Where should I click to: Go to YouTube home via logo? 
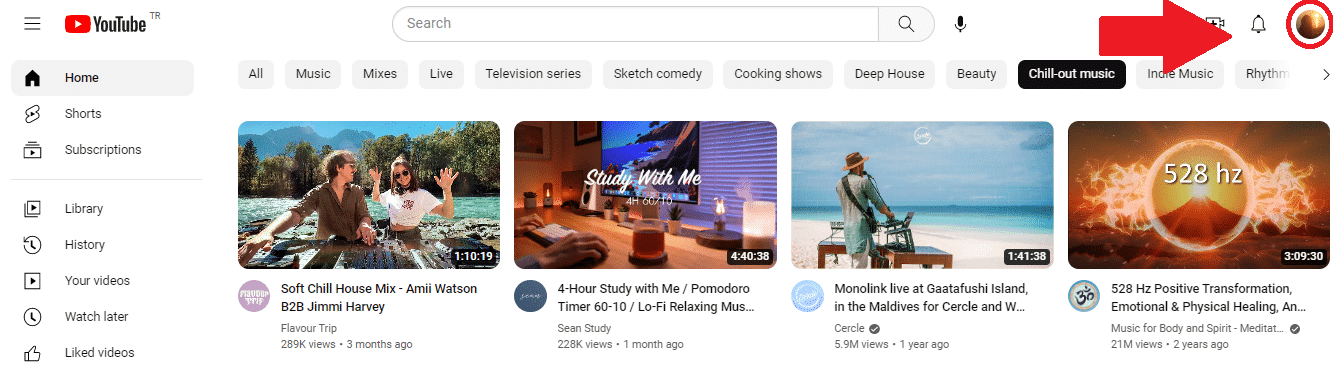coord(105,23)
